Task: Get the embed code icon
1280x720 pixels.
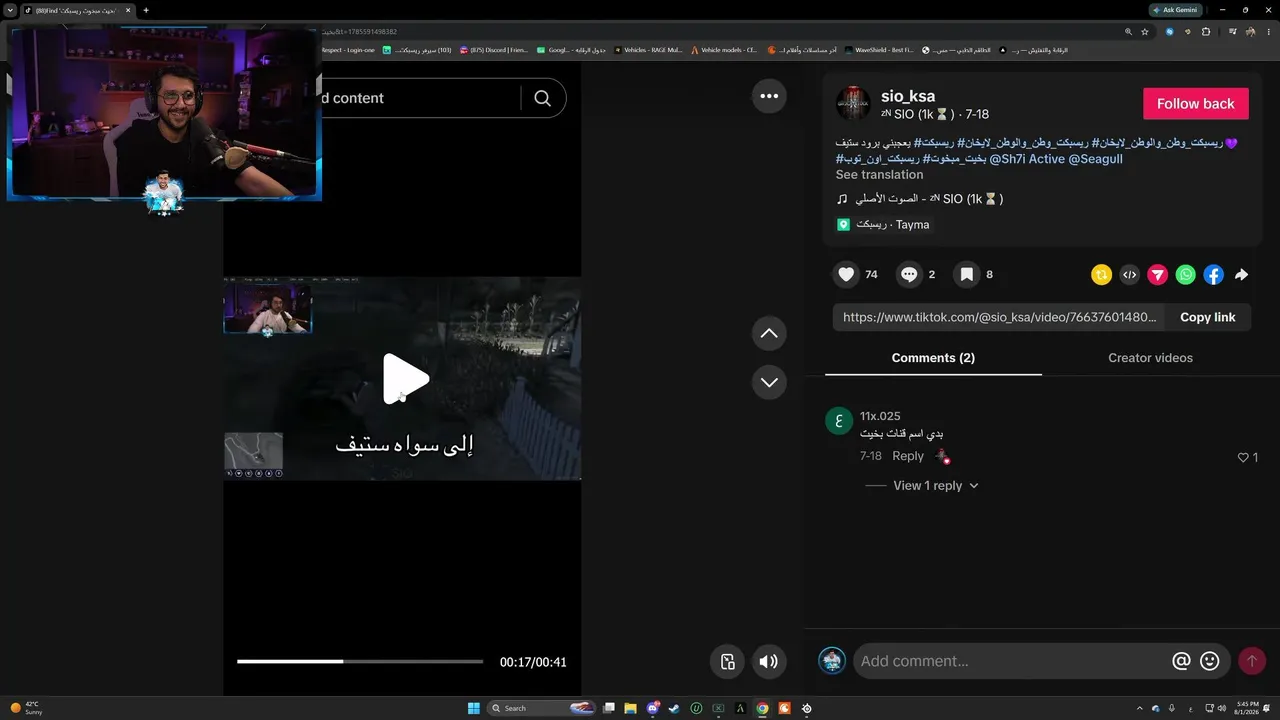Action: (x=1129, y=275)
